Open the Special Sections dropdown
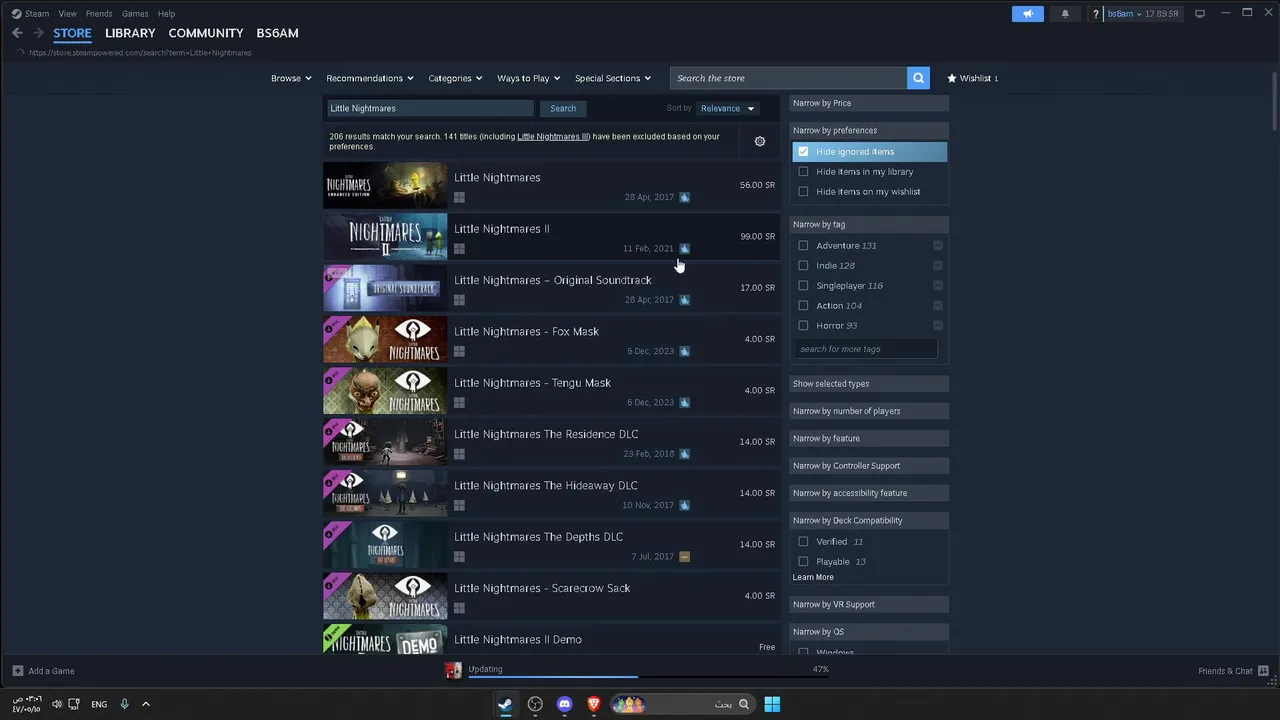The image size is (1280, 720). pyautogui.click(x=613, y=78)
